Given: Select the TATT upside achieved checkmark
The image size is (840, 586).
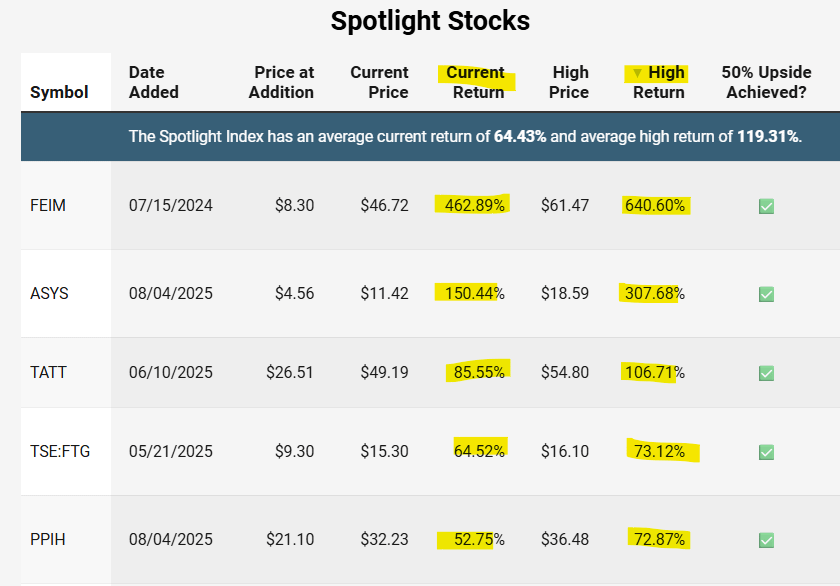Looking at the screenshot, I should pos(766,373).
